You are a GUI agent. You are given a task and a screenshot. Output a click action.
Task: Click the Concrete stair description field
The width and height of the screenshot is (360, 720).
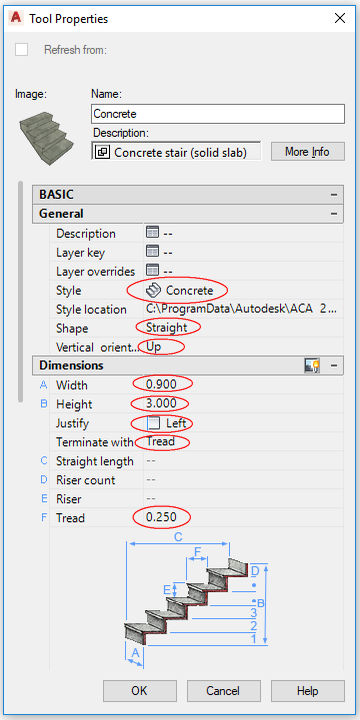click(176, 151)
